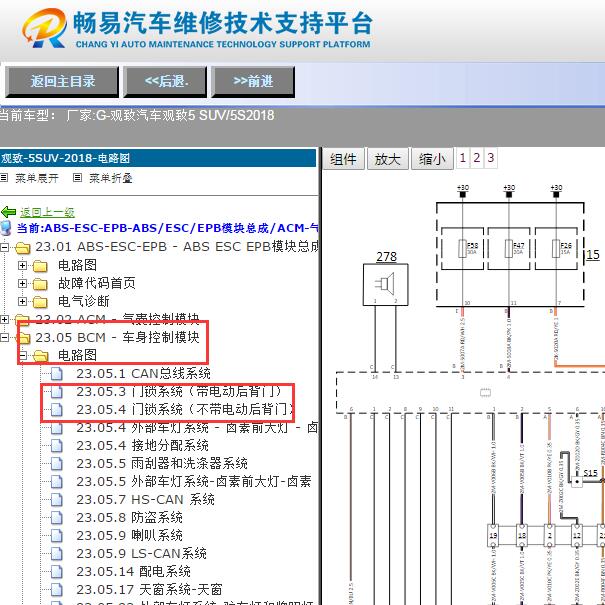Click document icon for 23.05.7 HS-CAN
Screen dimensions: 605x605
click(x=57, y=500)
